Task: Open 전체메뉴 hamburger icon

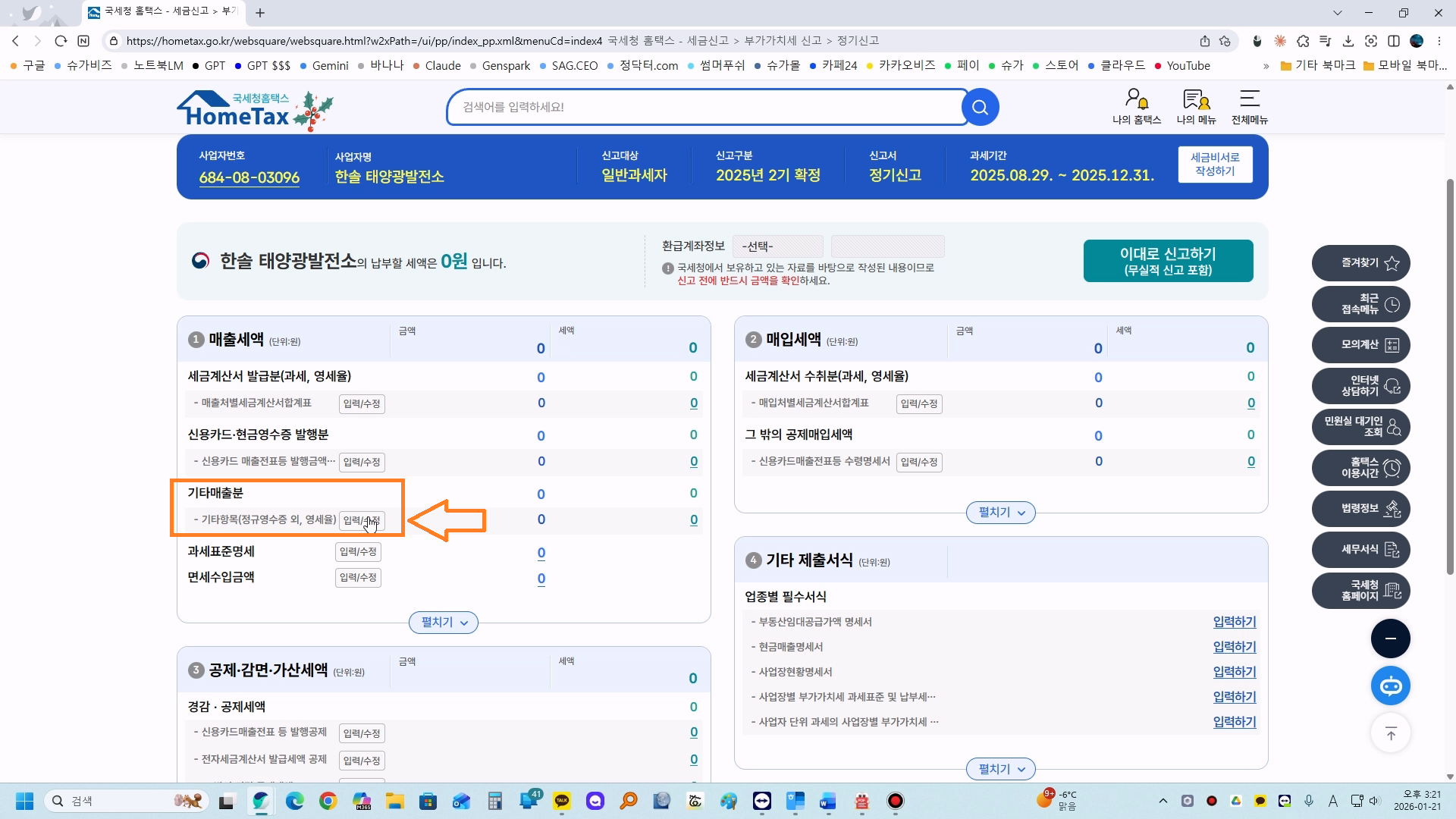Action: click(x=1249, y=105)
